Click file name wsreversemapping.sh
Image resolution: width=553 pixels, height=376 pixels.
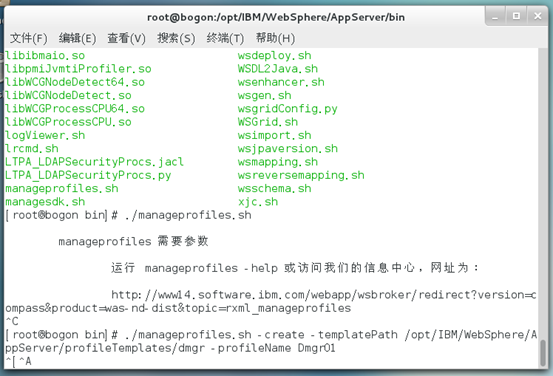click(301, 175)
